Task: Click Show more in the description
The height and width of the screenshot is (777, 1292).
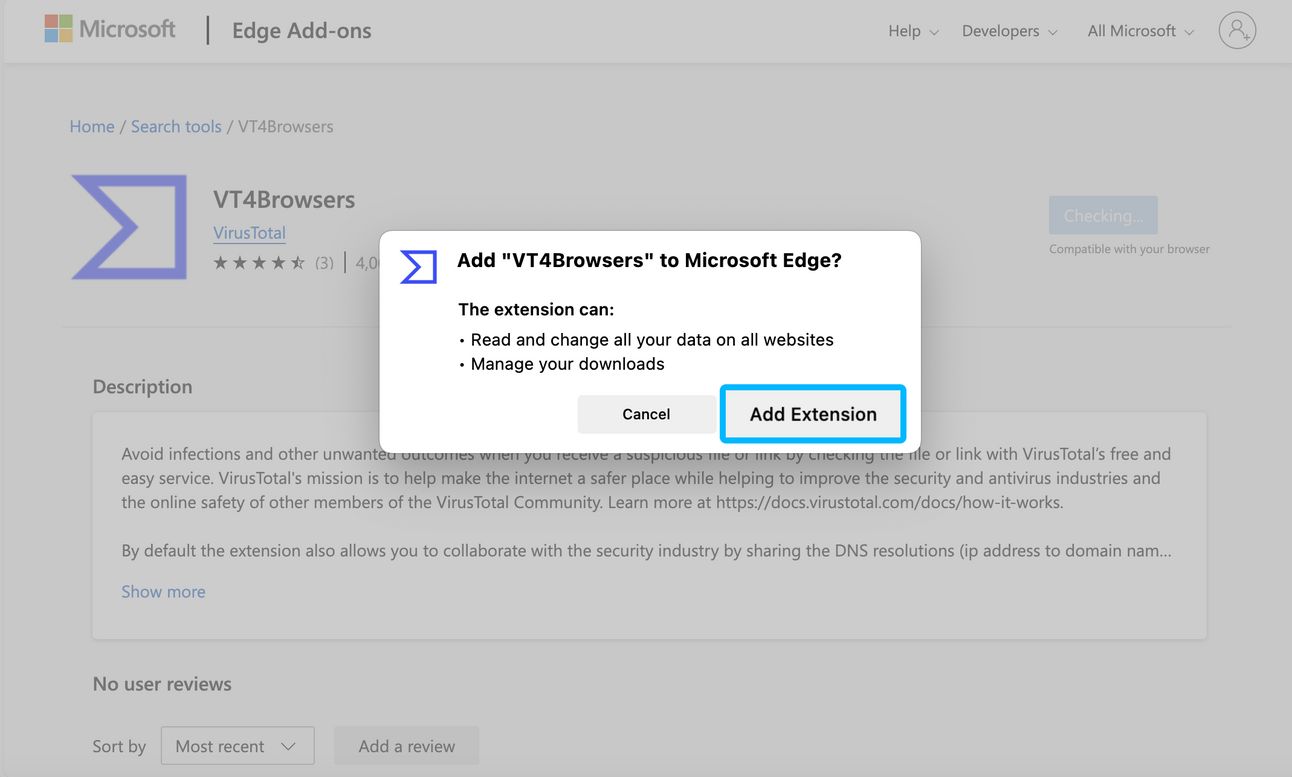Action: coord(163,592)
